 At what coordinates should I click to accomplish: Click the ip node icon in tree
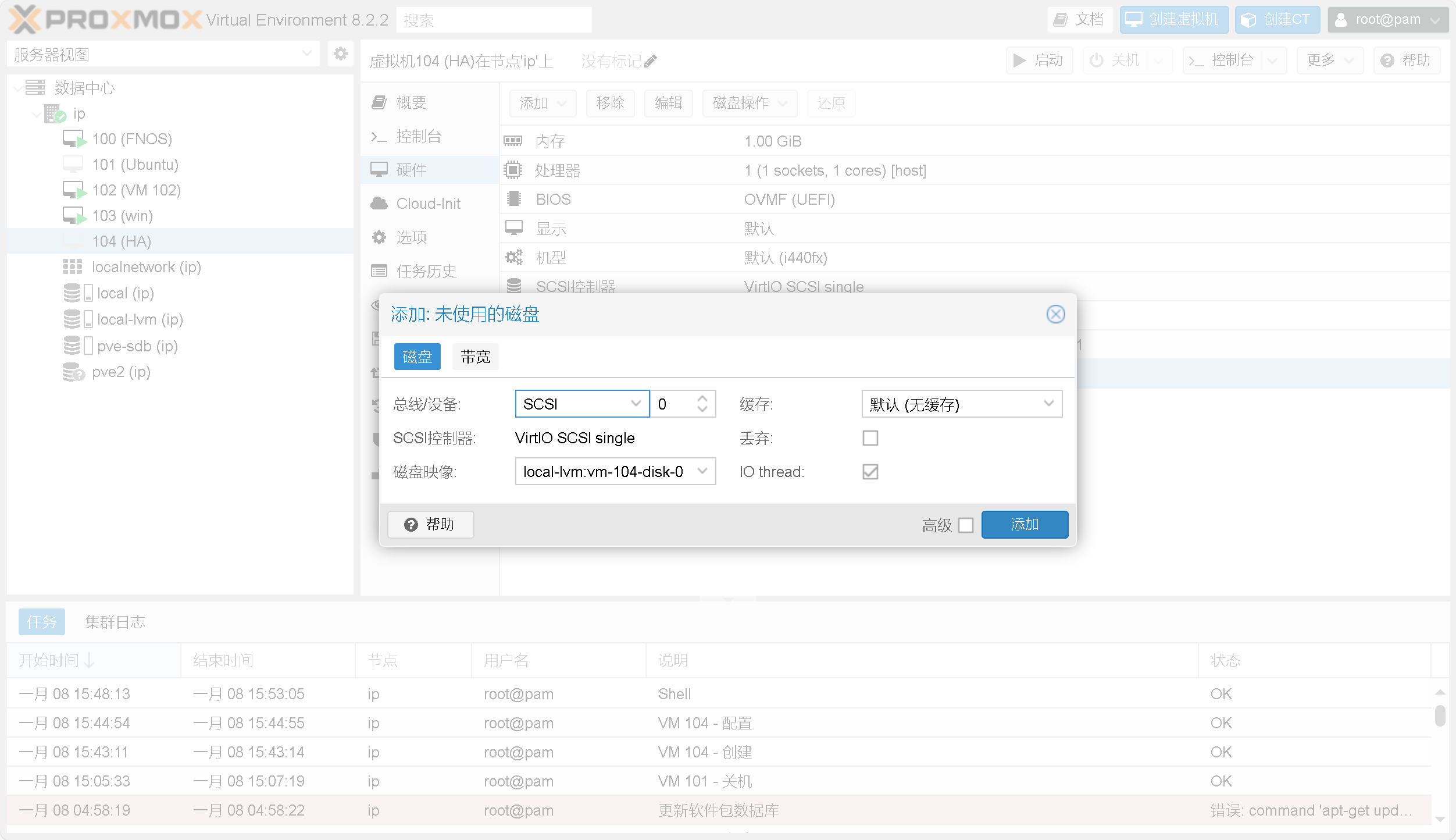[x=55, y=113]
